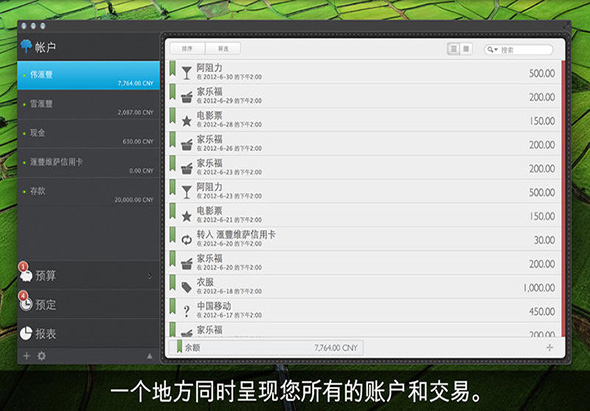Click the 帐户 header text
The image size is (590, 411).
point(46,47)
